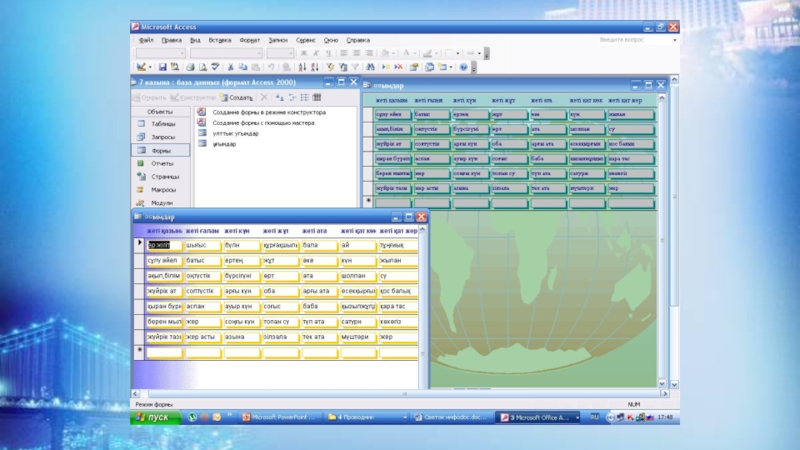Click the Paste clipboard icon
The image size is (800, 450).
[x=256, y=67]
